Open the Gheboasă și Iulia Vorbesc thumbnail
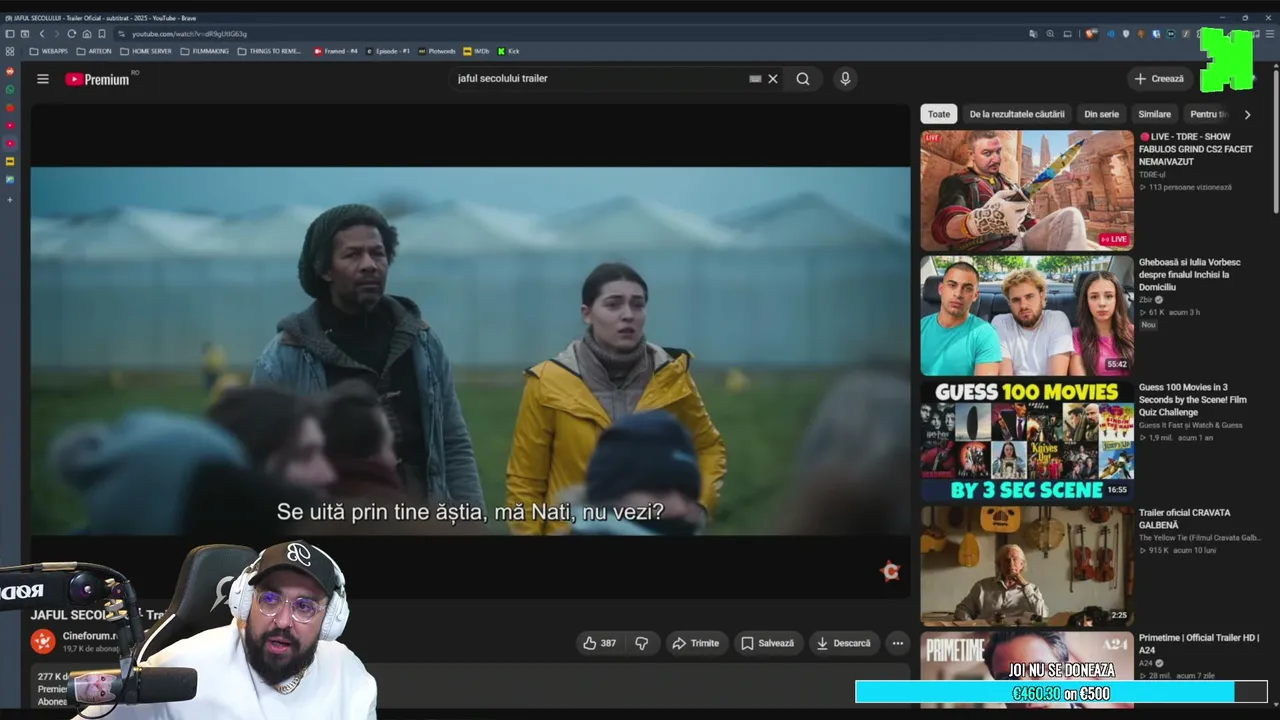1280x720 pixels. click(x=1027, y=316)
